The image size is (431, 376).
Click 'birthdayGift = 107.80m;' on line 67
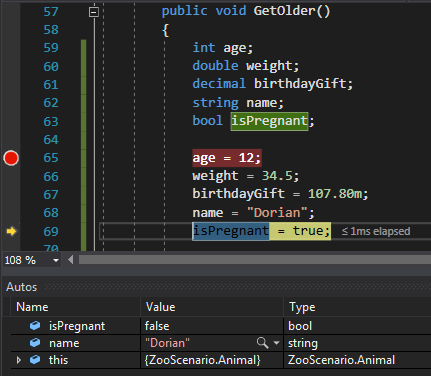click(280, 194)
